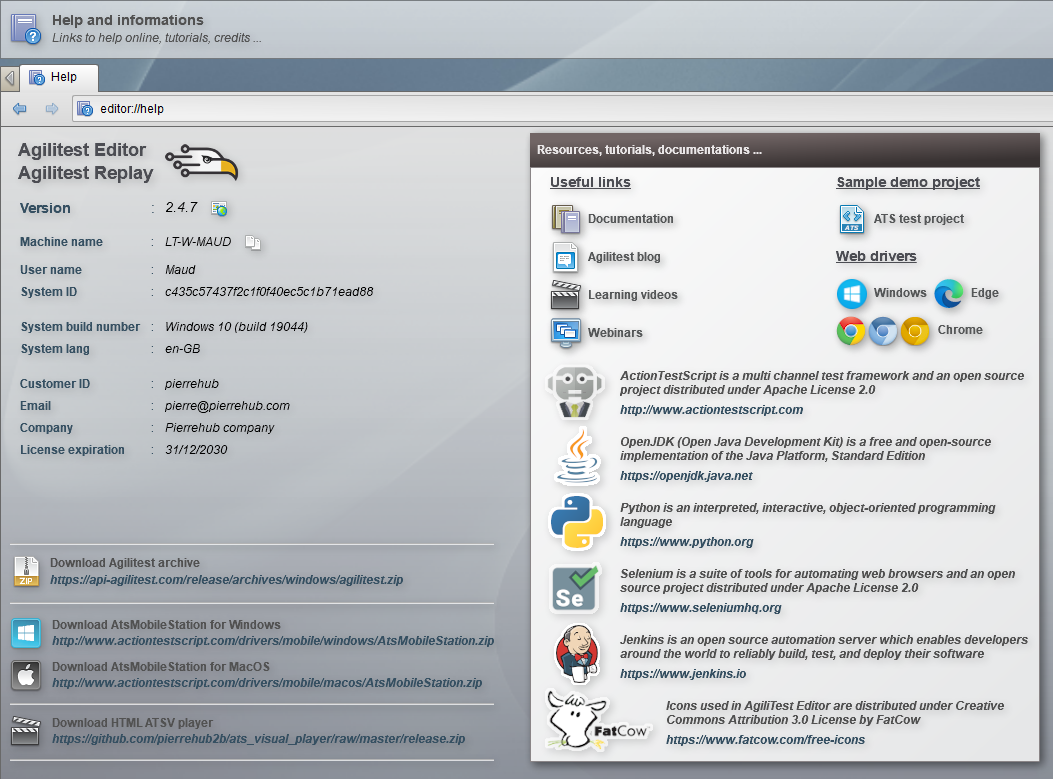1053x779 pixels.
Task: Open the Documentation link
Action: click(x=631, y=219)
